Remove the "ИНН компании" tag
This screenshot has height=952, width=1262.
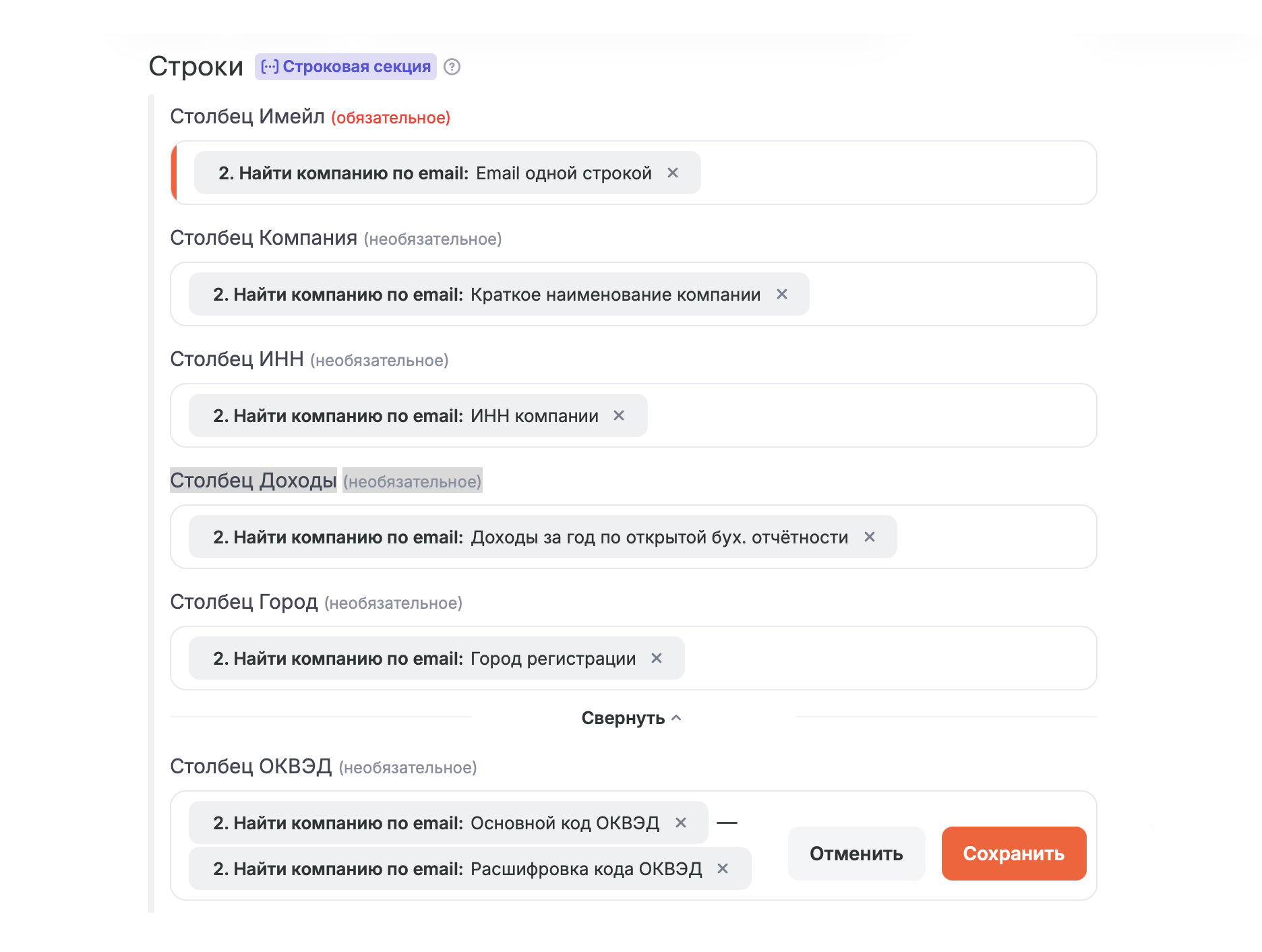(x=619, y=416)
